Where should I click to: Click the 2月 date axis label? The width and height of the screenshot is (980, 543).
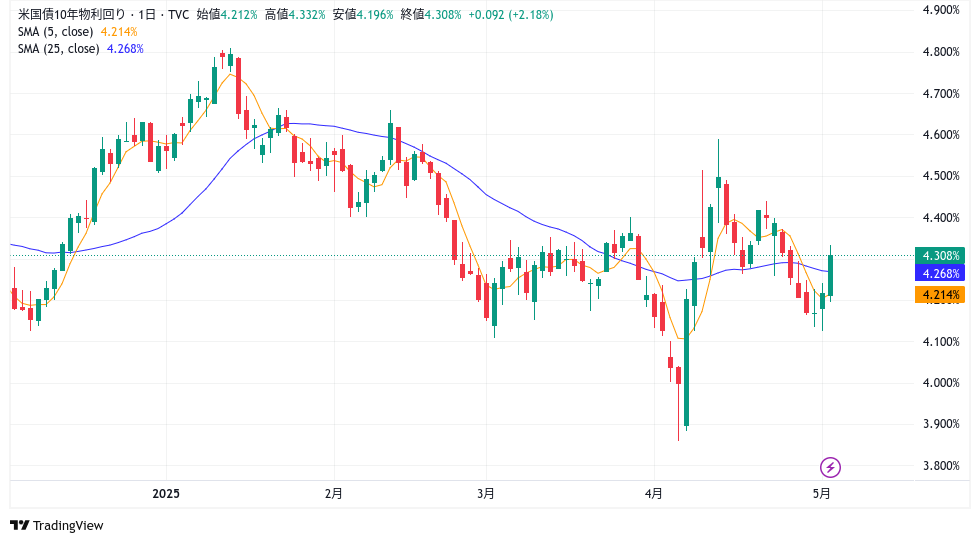[334, 494]
